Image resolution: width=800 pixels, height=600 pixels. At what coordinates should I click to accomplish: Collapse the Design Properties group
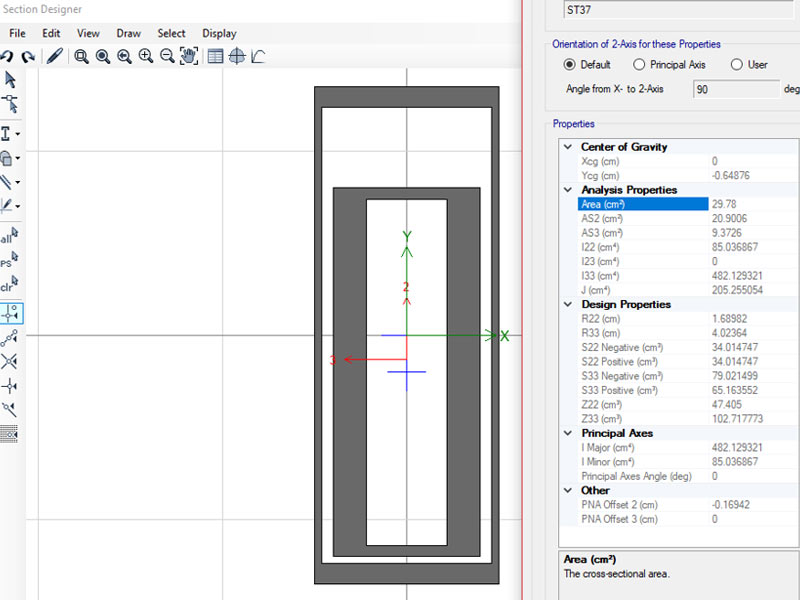[568, 304]
